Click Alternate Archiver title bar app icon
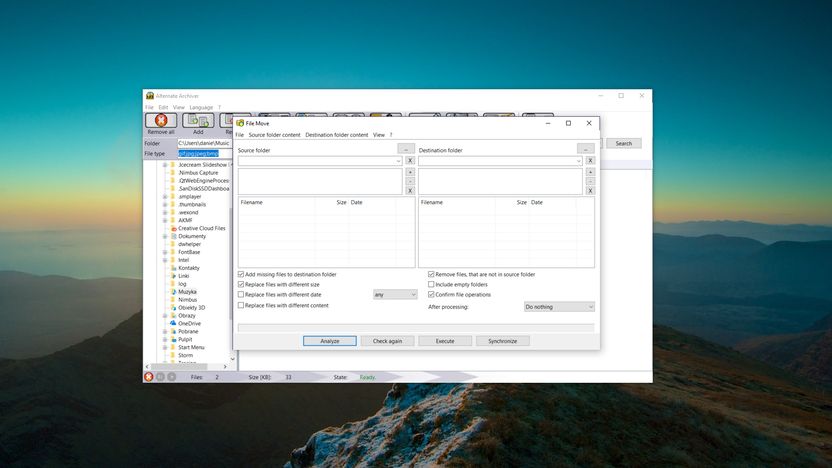Screen dimensions: 832x468 click(150, 96)
